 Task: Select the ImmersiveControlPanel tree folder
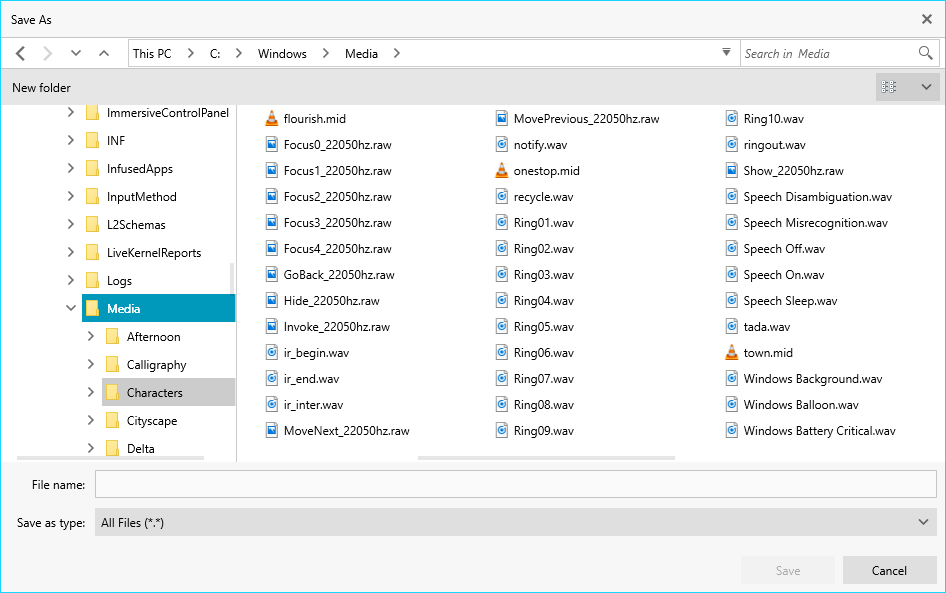pos(168,112)
